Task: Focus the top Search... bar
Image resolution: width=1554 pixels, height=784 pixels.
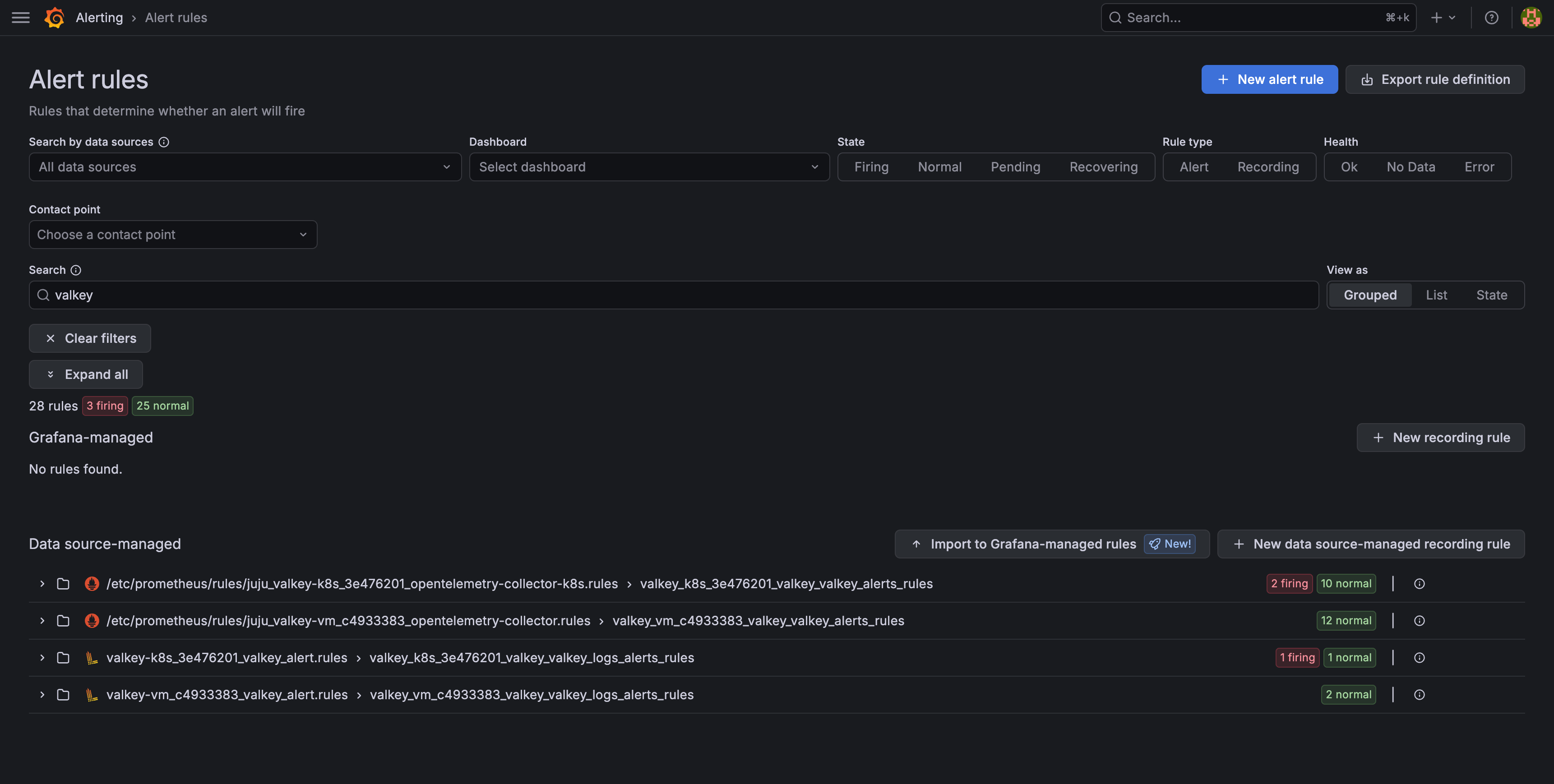Action: (1258, 18)
